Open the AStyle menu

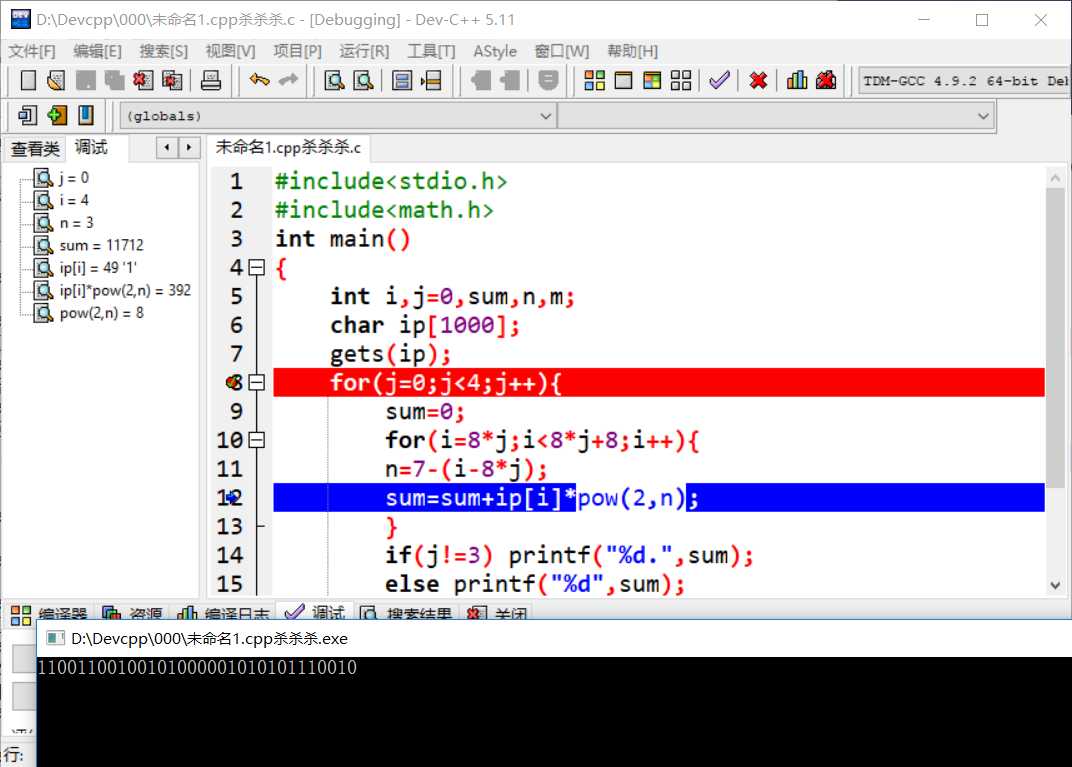click(495, 51)
